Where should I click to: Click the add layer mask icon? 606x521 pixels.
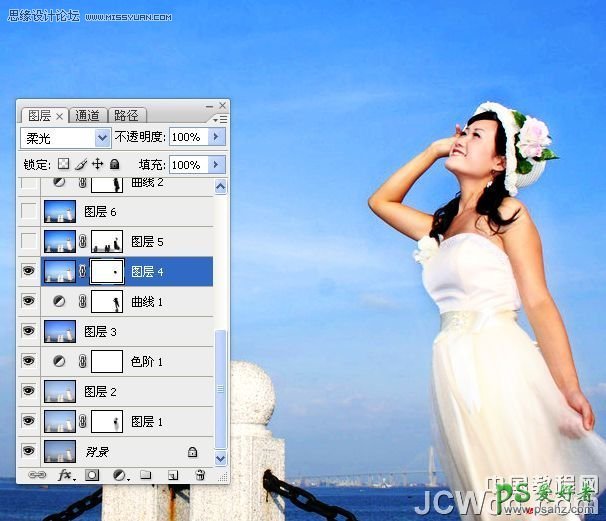[93, 475]
